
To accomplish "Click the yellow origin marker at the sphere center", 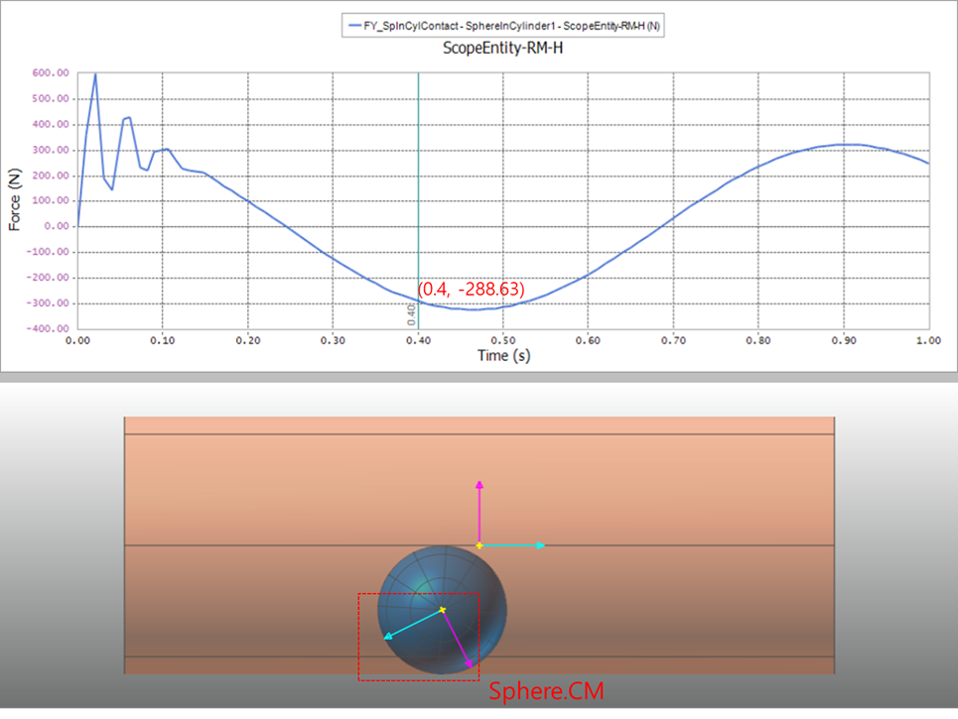I will [x=440, y=608].
